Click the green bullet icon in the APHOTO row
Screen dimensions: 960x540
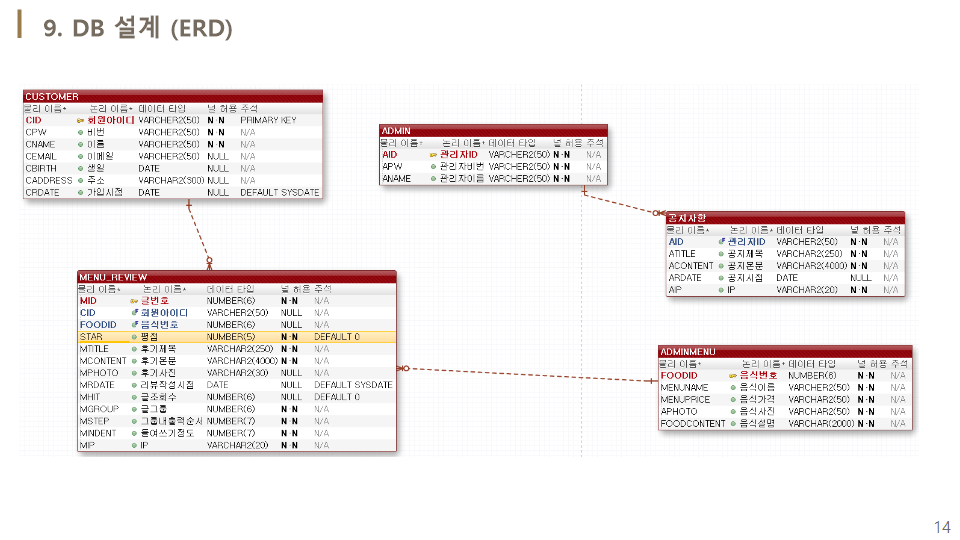click(x=733, y=412)
